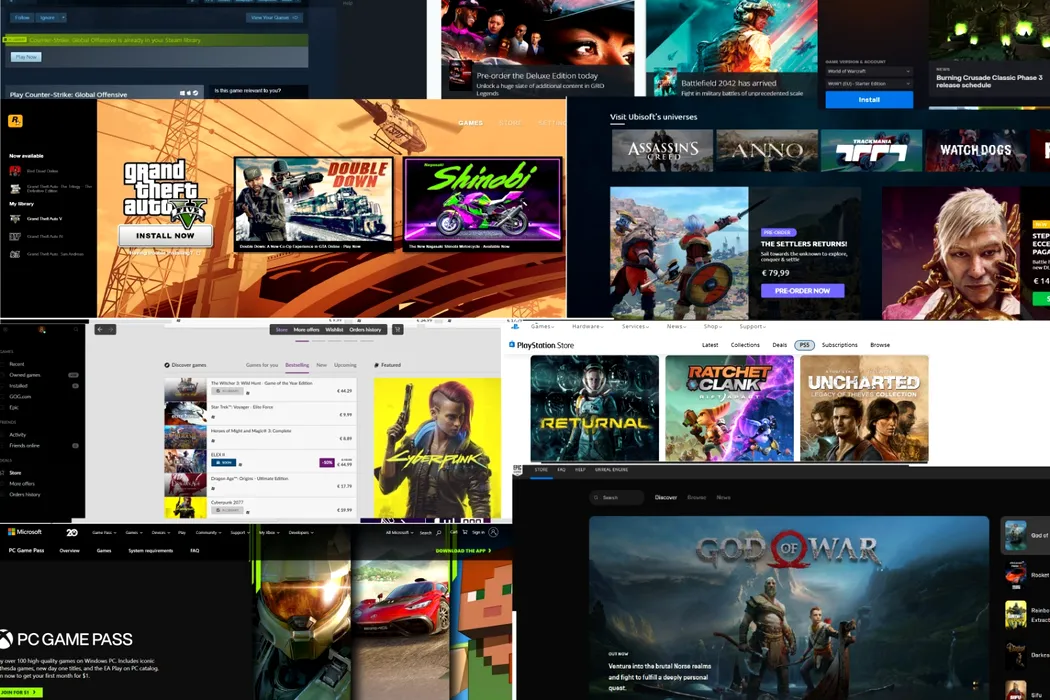Image resolution: width=1050 pixels, height=700 pixels.
Task: Open the Deals tab in PlayStation Store
Action: coord(779,345)
